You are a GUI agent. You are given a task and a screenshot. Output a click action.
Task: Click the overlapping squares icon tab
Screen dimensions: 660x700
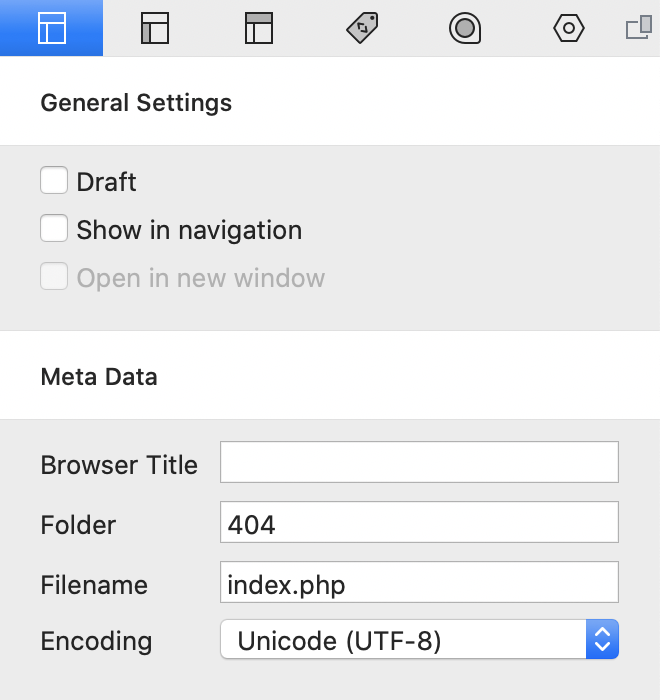639,28
